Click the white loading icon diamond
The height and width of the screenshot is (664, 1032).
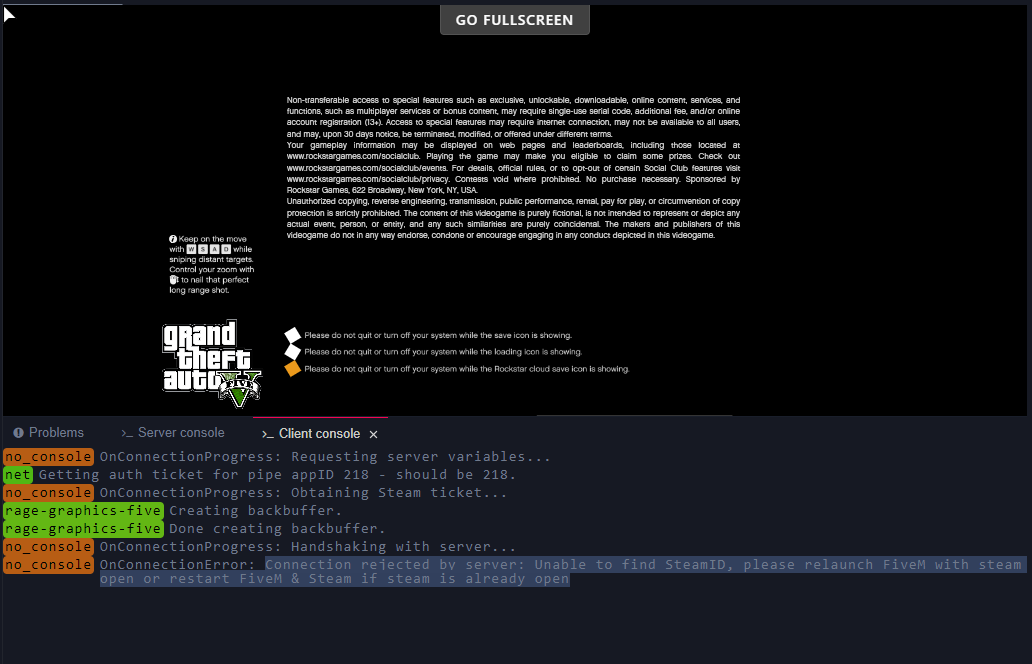tap(293, 351)
